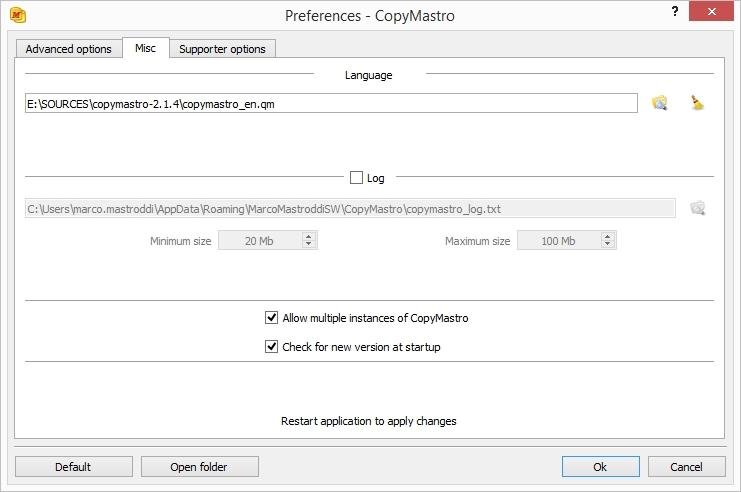This screenshot has height=492, width=741.
Task: Decrease Minimum size with down arrow
Action: [x=309, y=244]
